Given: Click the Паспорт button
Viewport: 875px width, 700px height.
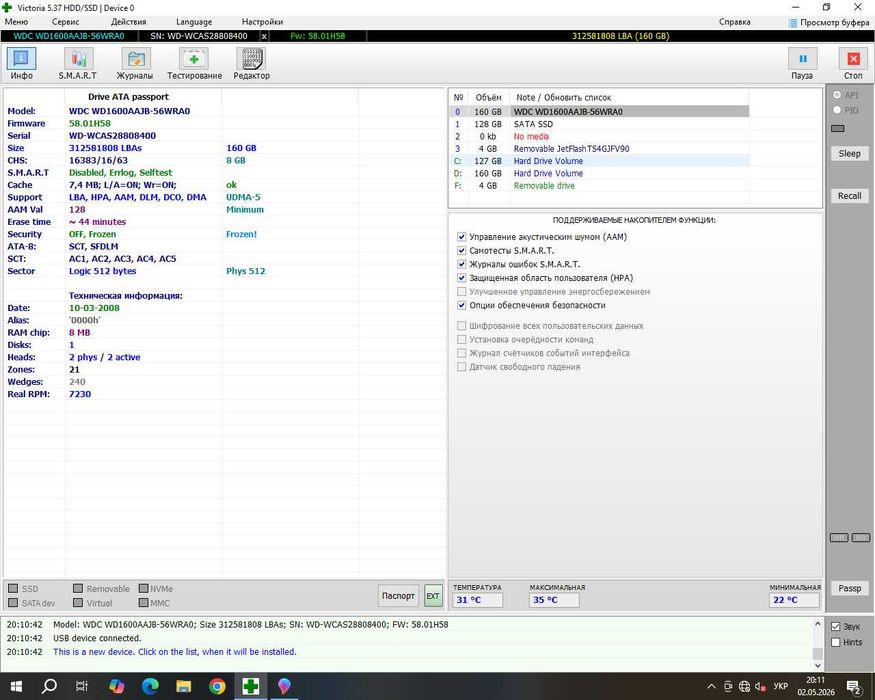Looking at the screenshot, I should point(398,596).
